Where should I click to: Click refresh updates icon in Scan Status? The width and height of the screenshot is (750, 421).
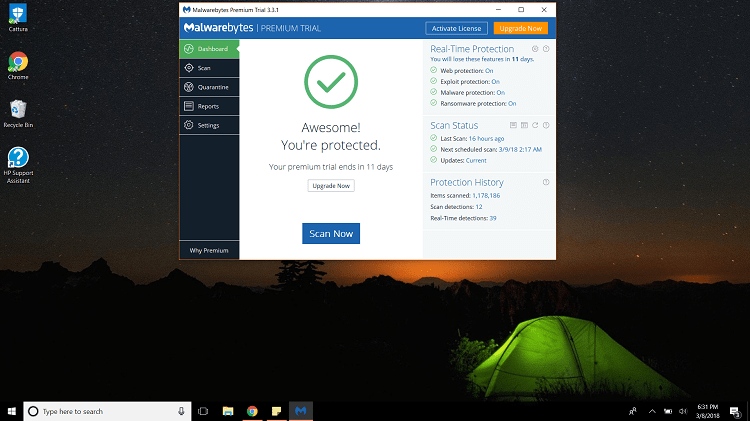pyautogui.click(x=535, y=125)
